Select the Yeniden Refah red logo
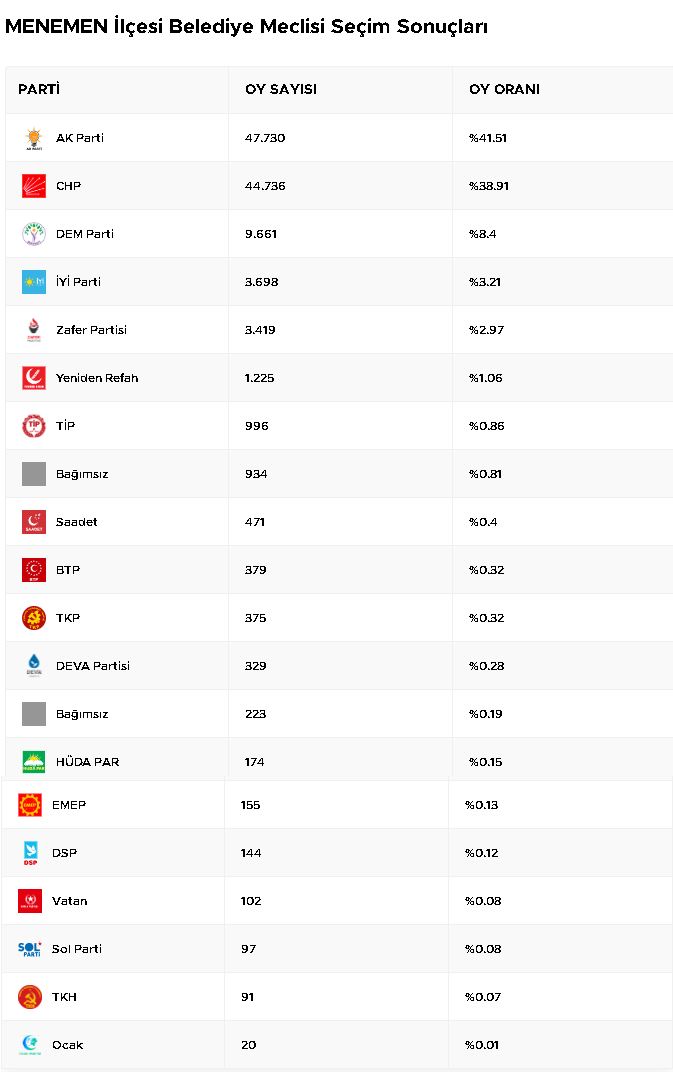 [34, 377]
